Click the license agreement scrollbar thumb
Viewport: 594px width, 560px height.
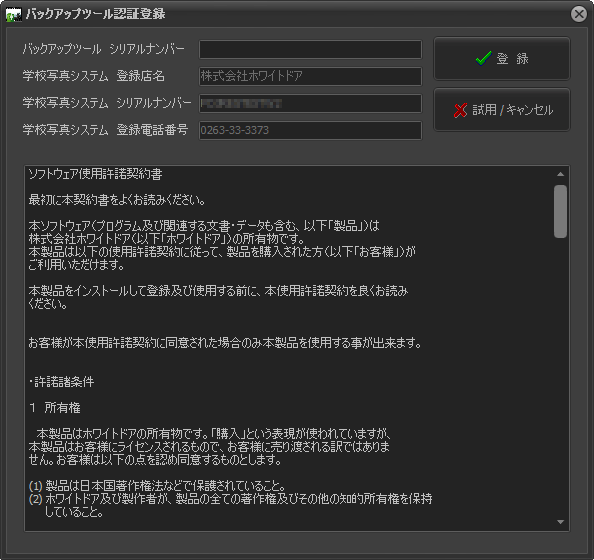560,211
